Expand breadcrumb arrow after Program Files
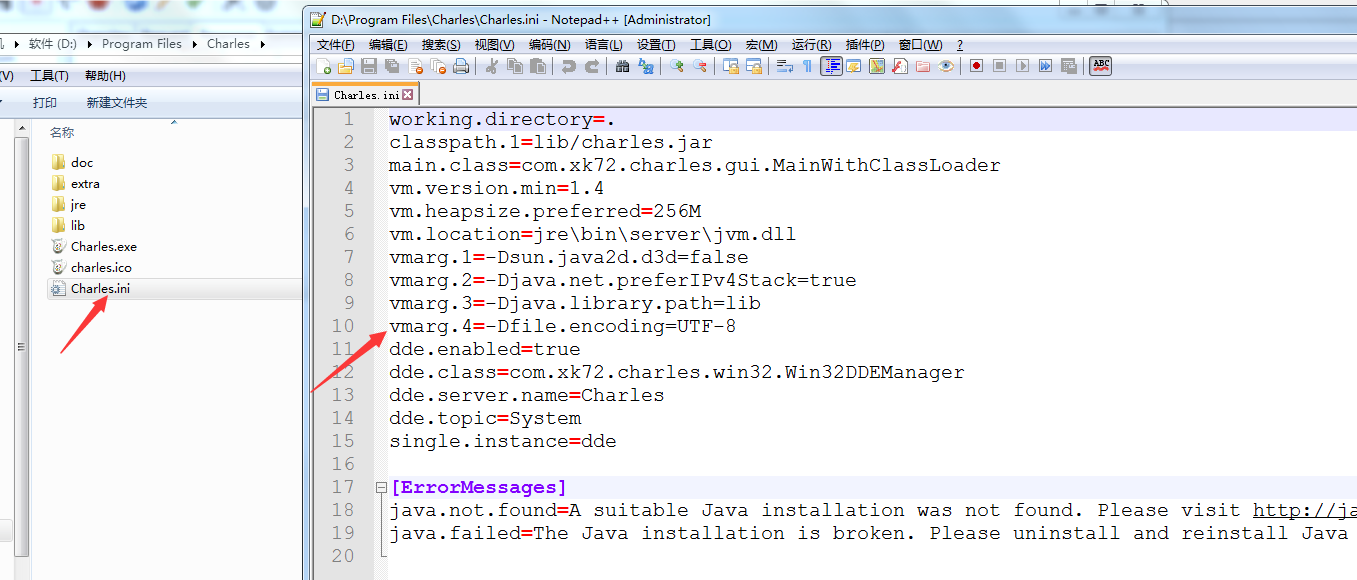This screenshot has height=580, width=1357. click(x=194, y=44)
